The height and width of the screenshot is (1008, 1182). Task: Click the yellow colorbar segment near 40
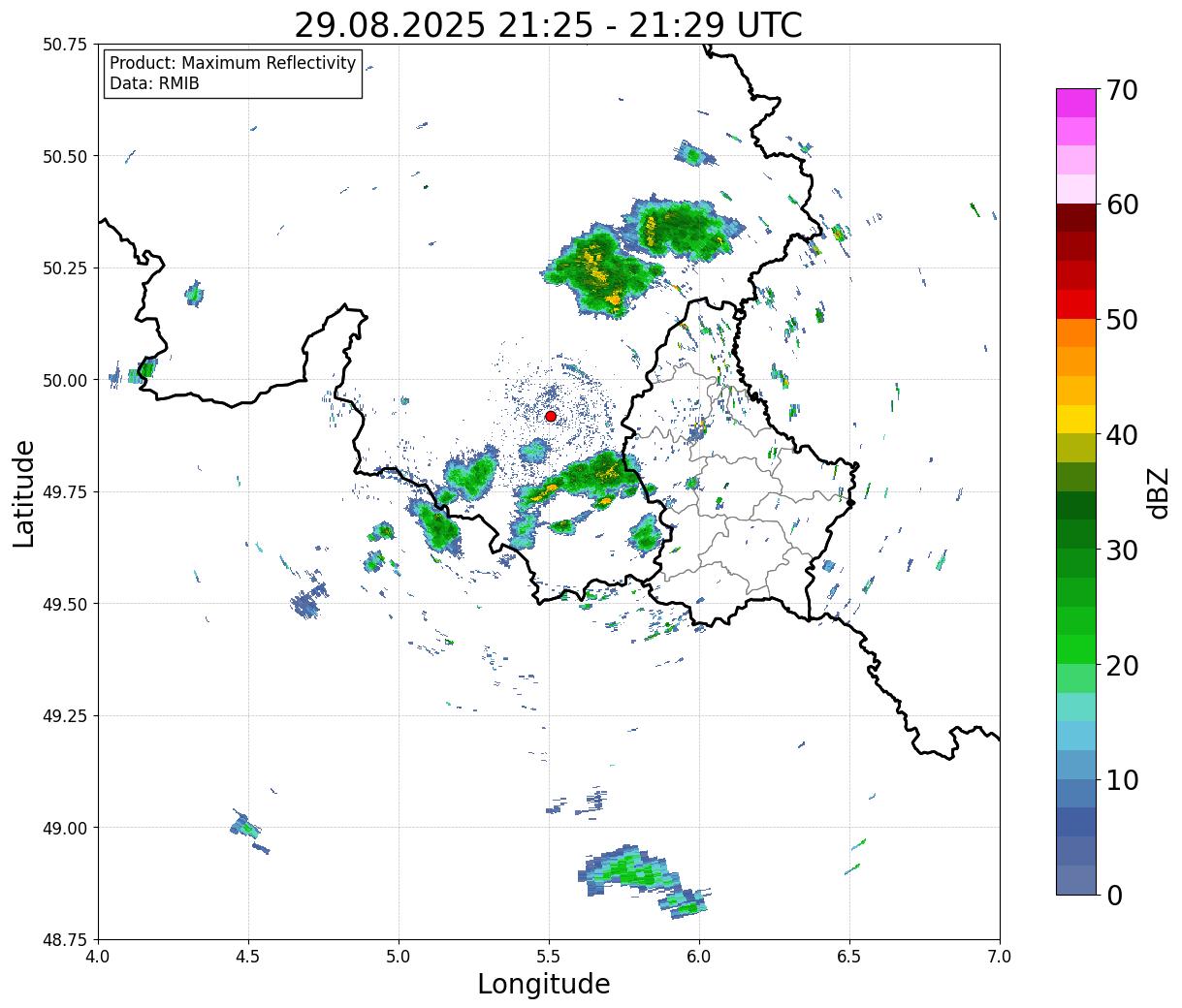point(1076,420)
